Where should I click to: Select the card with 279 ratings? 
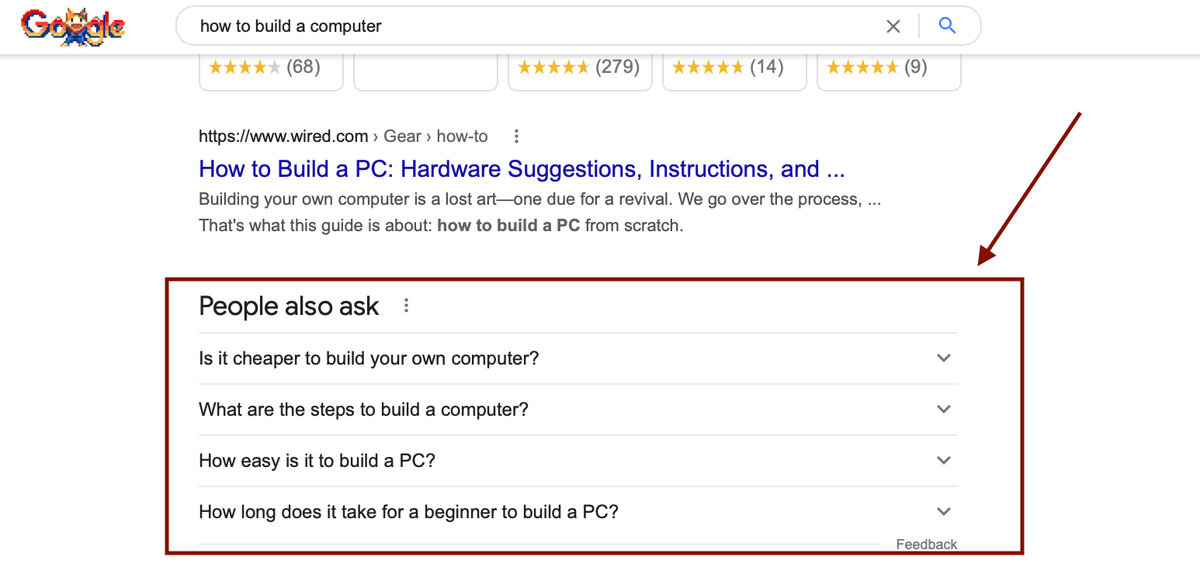pos(580,70)
